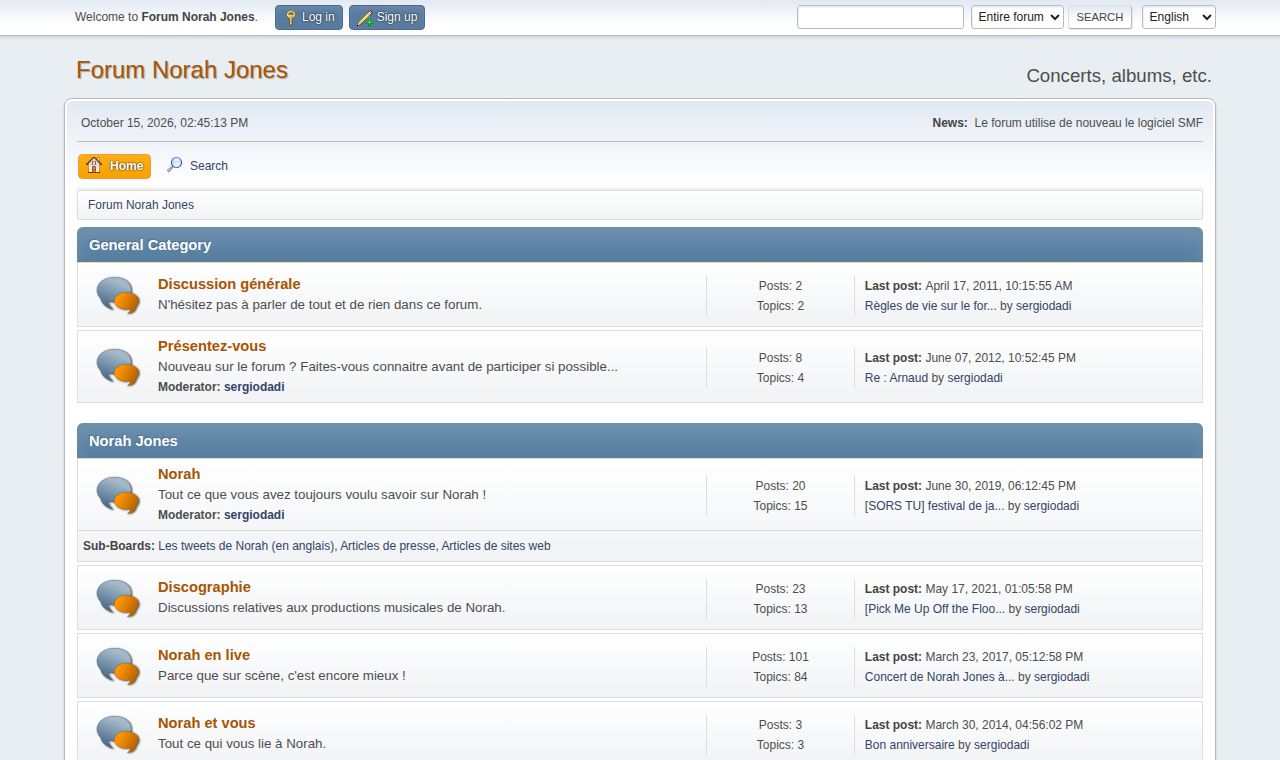Click the house icon on Home tab
1280x760 pixels.
(x=94, y=165)
